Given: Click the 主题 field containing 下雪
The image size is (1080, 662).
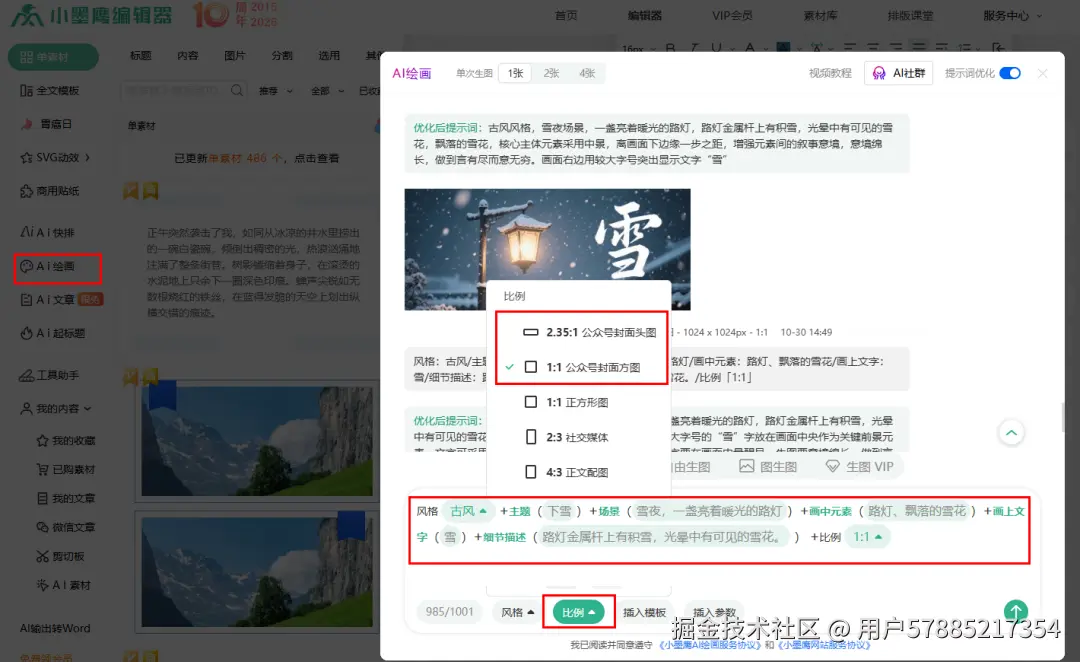Looking at the screenshot, I should tap(559, 511).
